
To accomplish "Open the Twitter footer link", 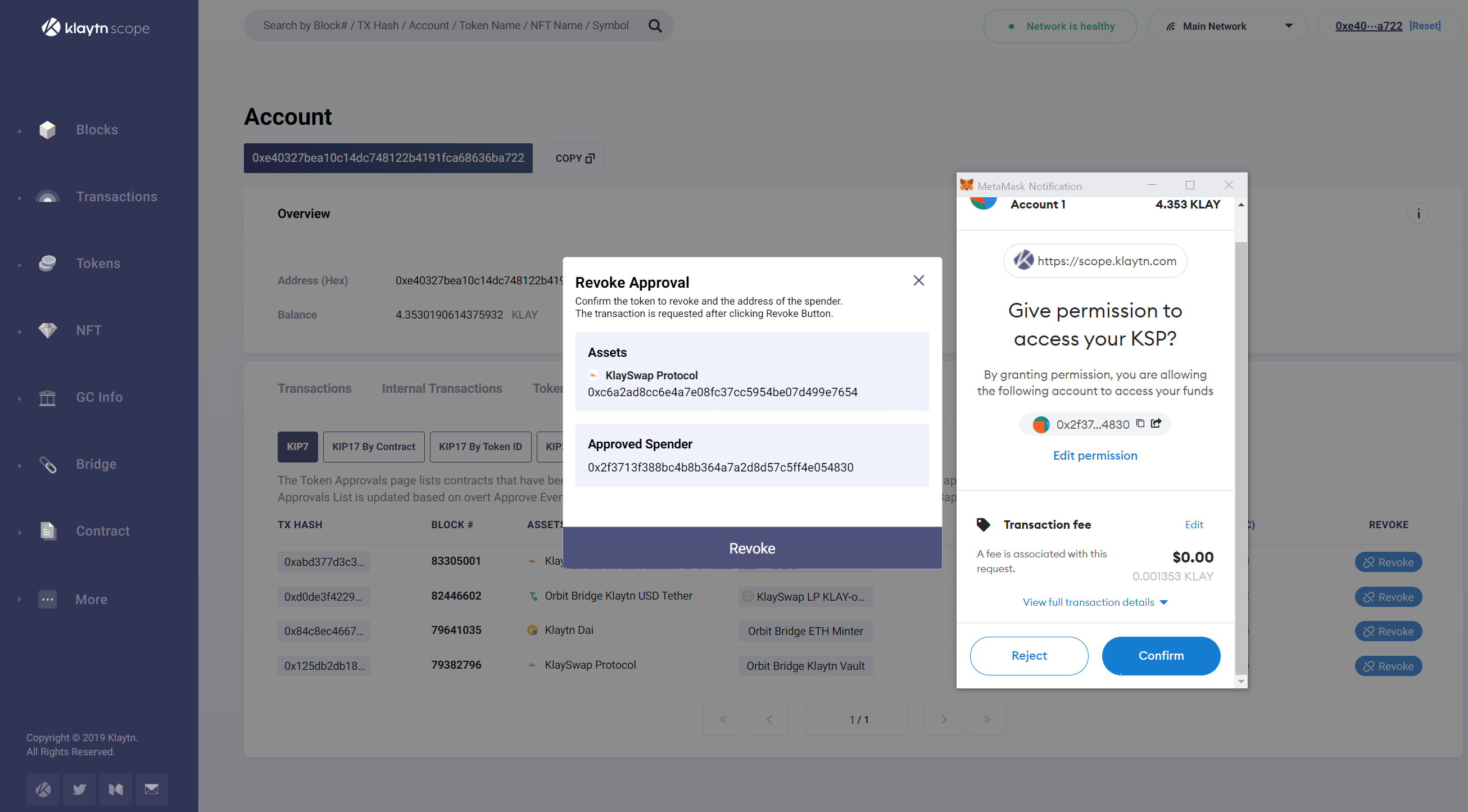I will pos(79,789).
